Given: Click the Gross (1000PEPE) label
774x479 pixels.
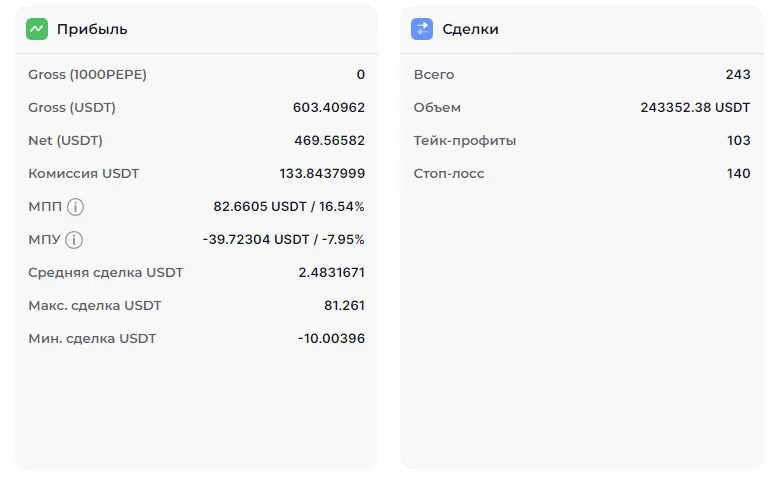Looking at the screenshot, I should [x=87, y=74].
